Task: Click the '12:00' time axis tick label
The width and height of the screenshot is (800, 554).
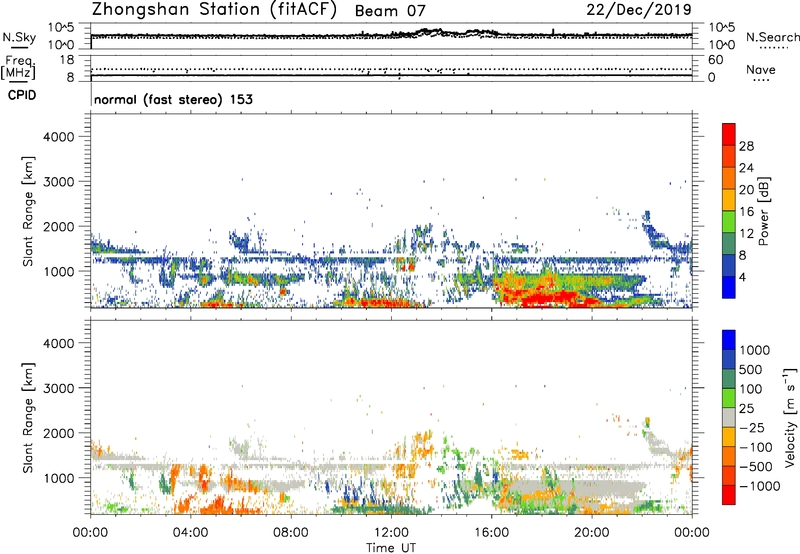Action: 391,533
